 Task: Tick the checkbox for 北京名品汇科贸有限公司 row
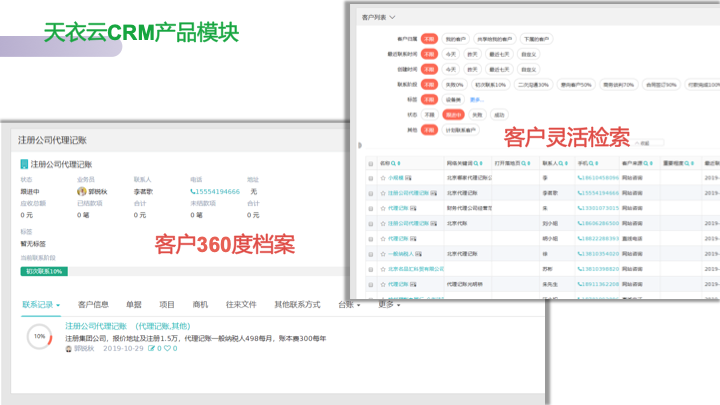pyautogui.click(x=371, y=270)
